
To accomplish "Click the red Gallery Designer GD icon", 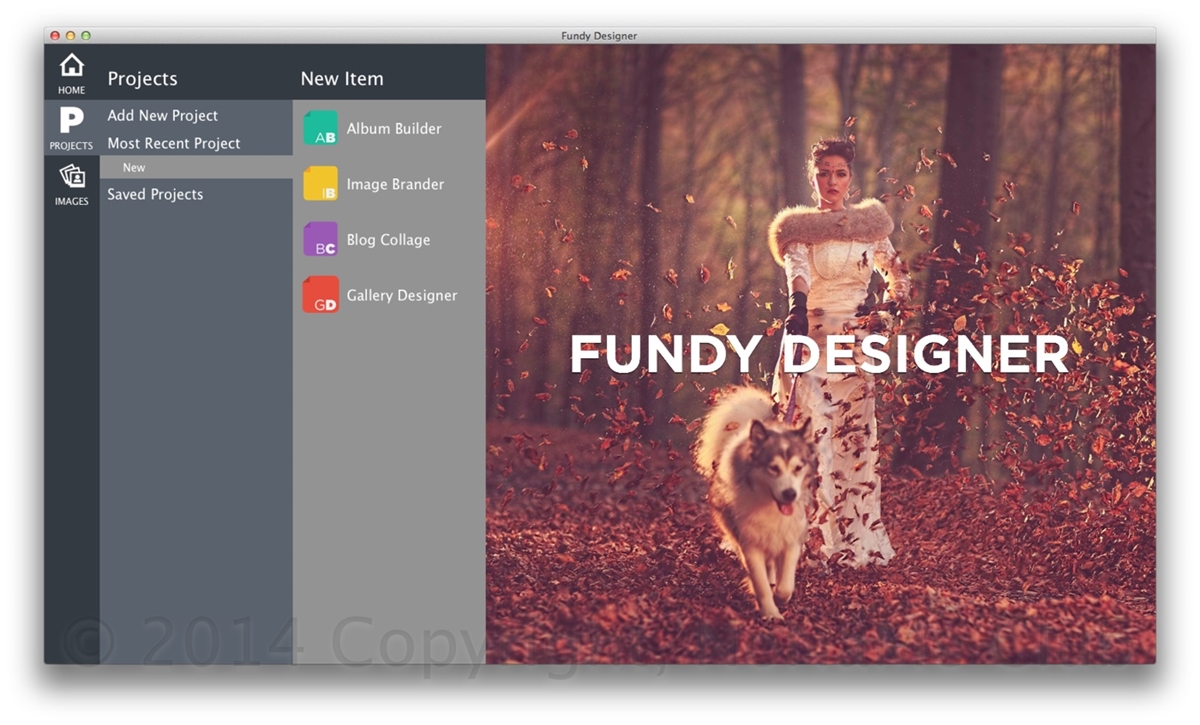I will click(x=320, y=295).
